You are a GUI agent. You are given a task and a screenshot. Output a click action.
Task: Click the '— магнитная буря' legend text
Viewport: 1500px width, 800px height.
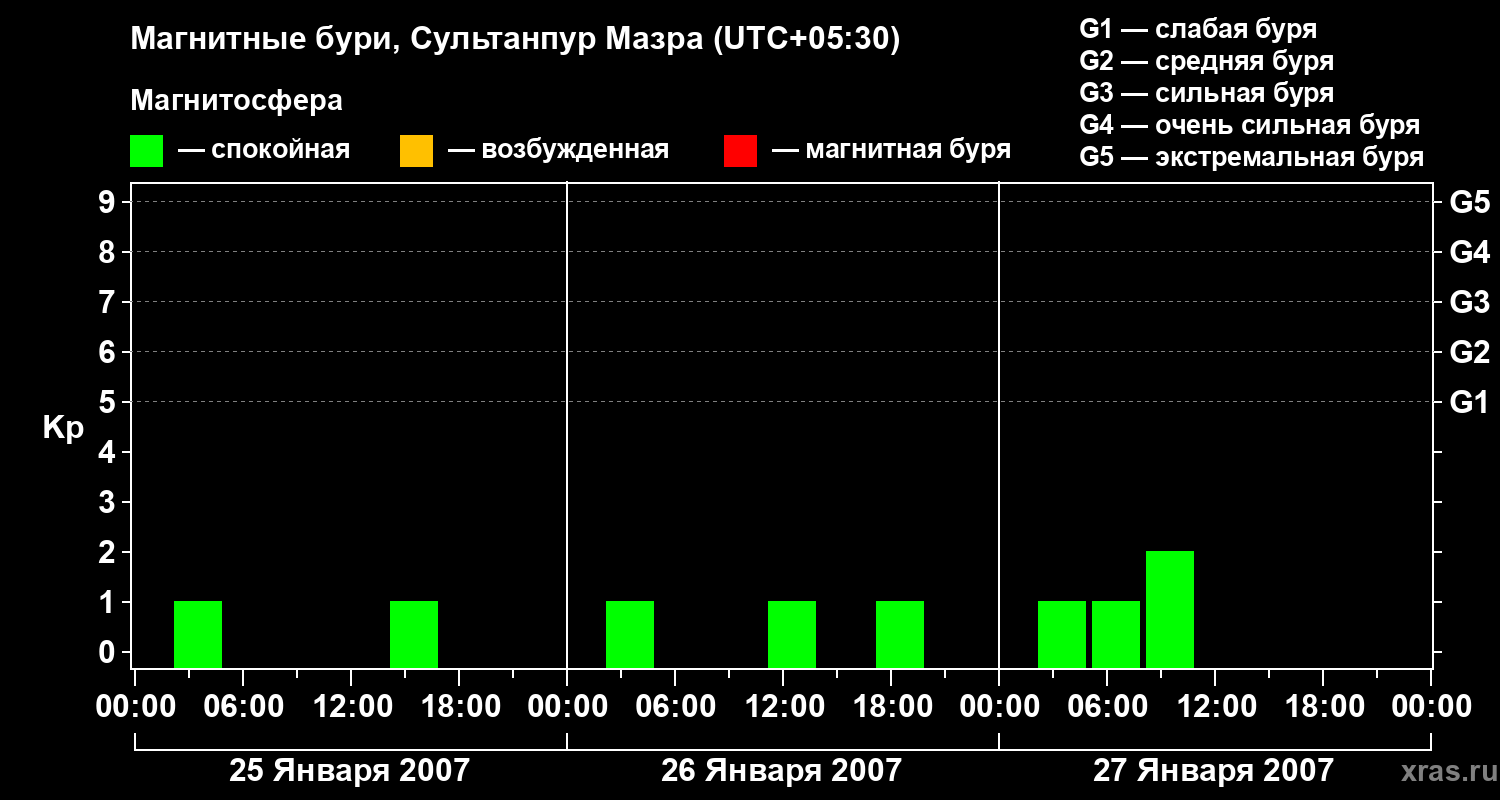891,150
